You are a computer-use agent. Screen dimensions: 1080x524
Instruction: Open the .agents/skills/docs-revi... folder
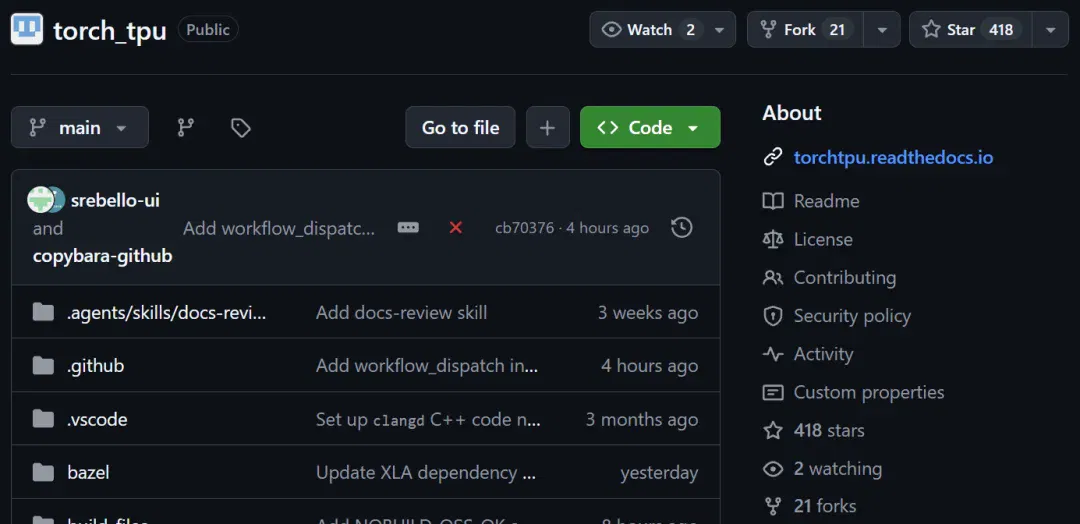point(167,312)
